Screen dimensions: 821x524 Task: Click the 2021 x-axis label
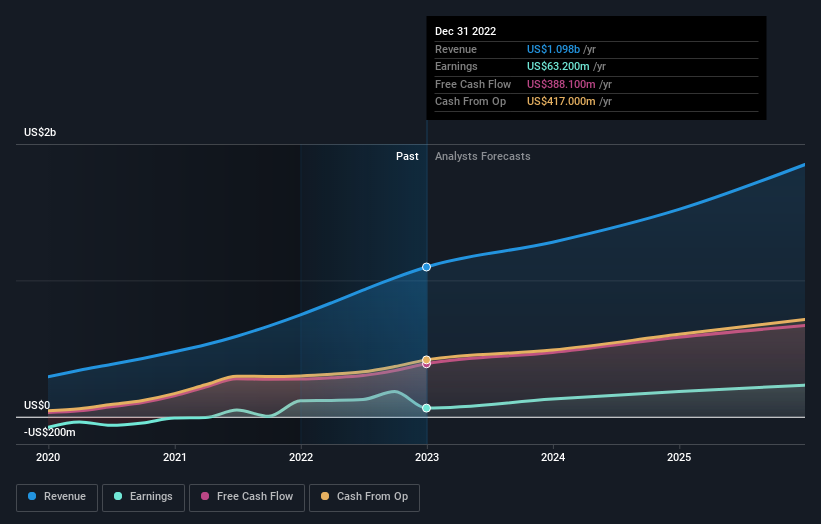point(174,457)
